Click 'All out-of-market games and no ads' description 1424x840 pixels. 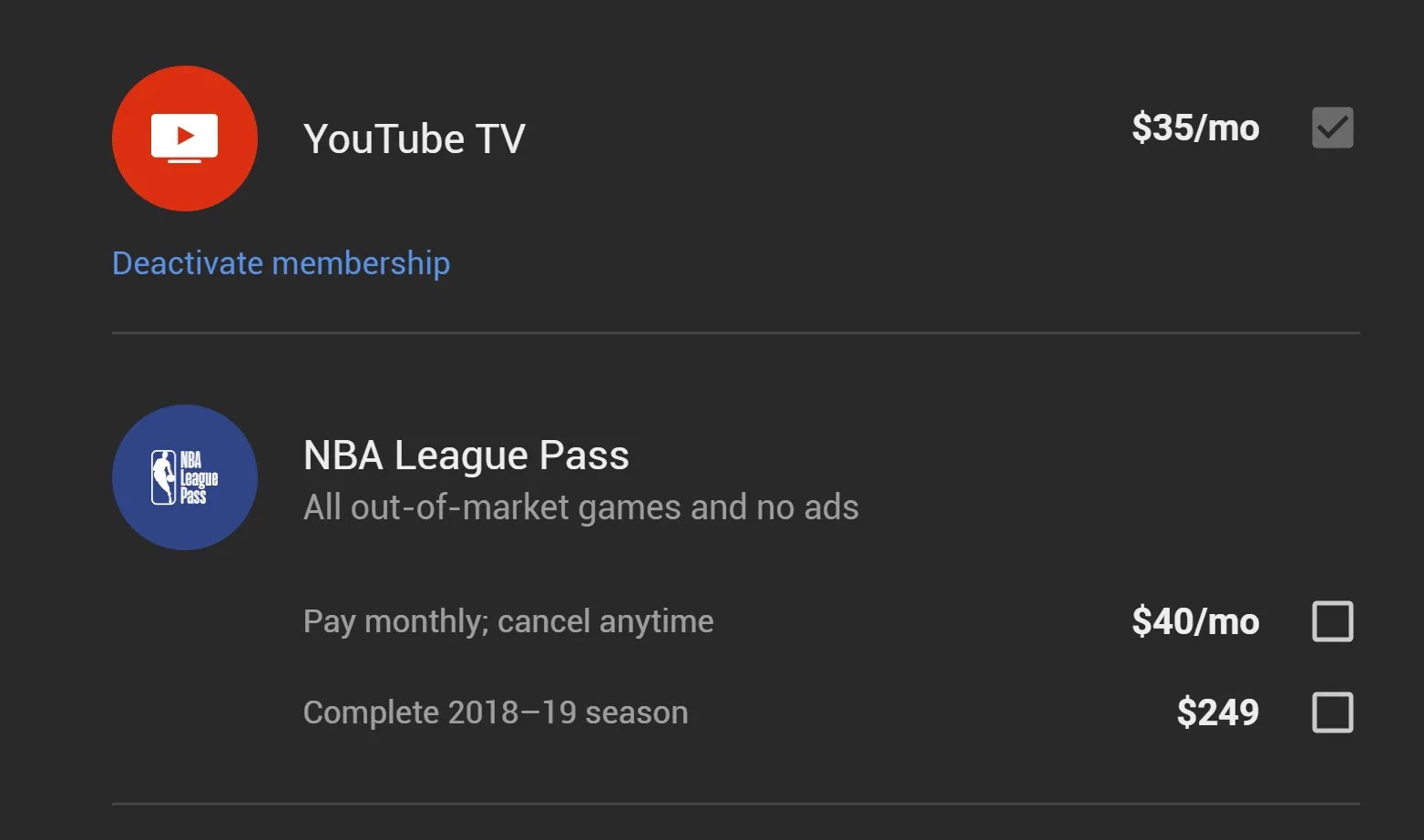click(580, 507)
